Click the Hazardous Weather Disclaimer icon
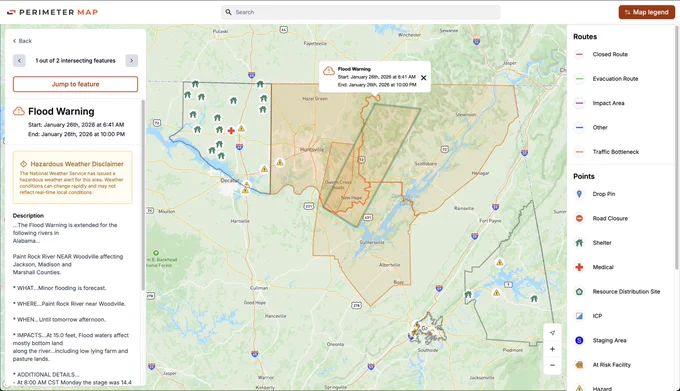 [23, 164]
